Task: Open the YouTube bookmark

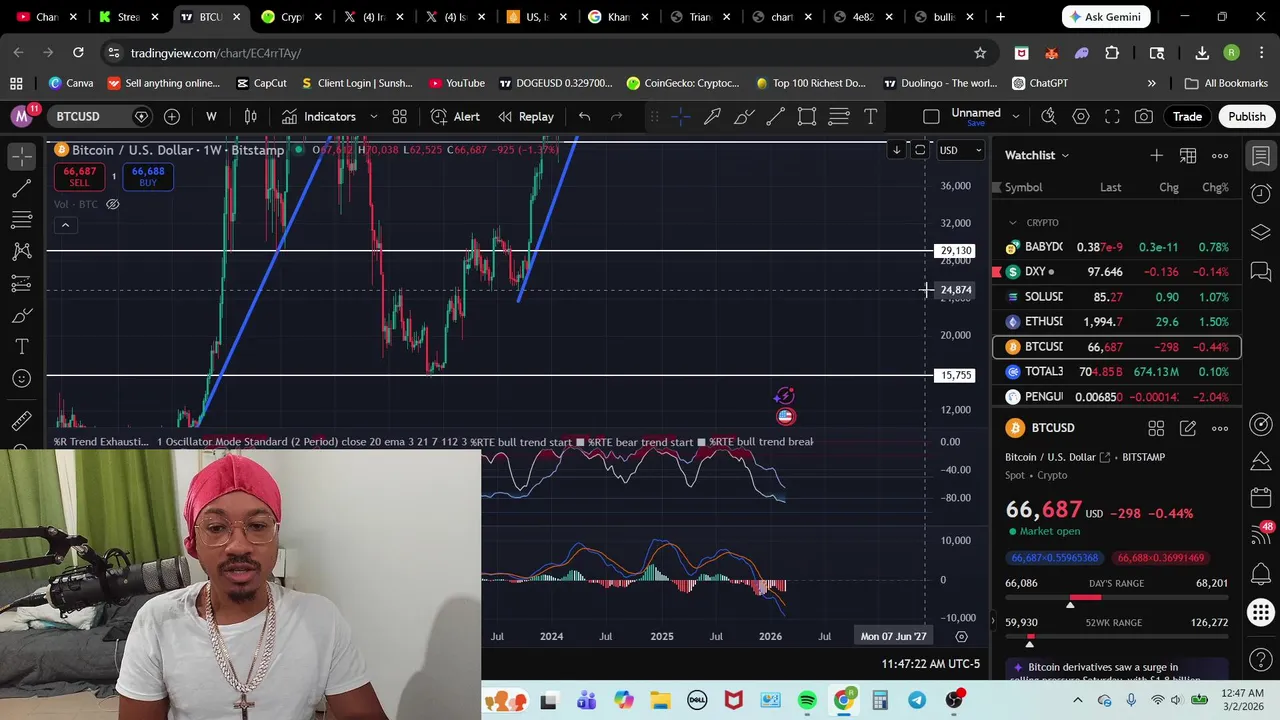Action: [x=457, y=83]
